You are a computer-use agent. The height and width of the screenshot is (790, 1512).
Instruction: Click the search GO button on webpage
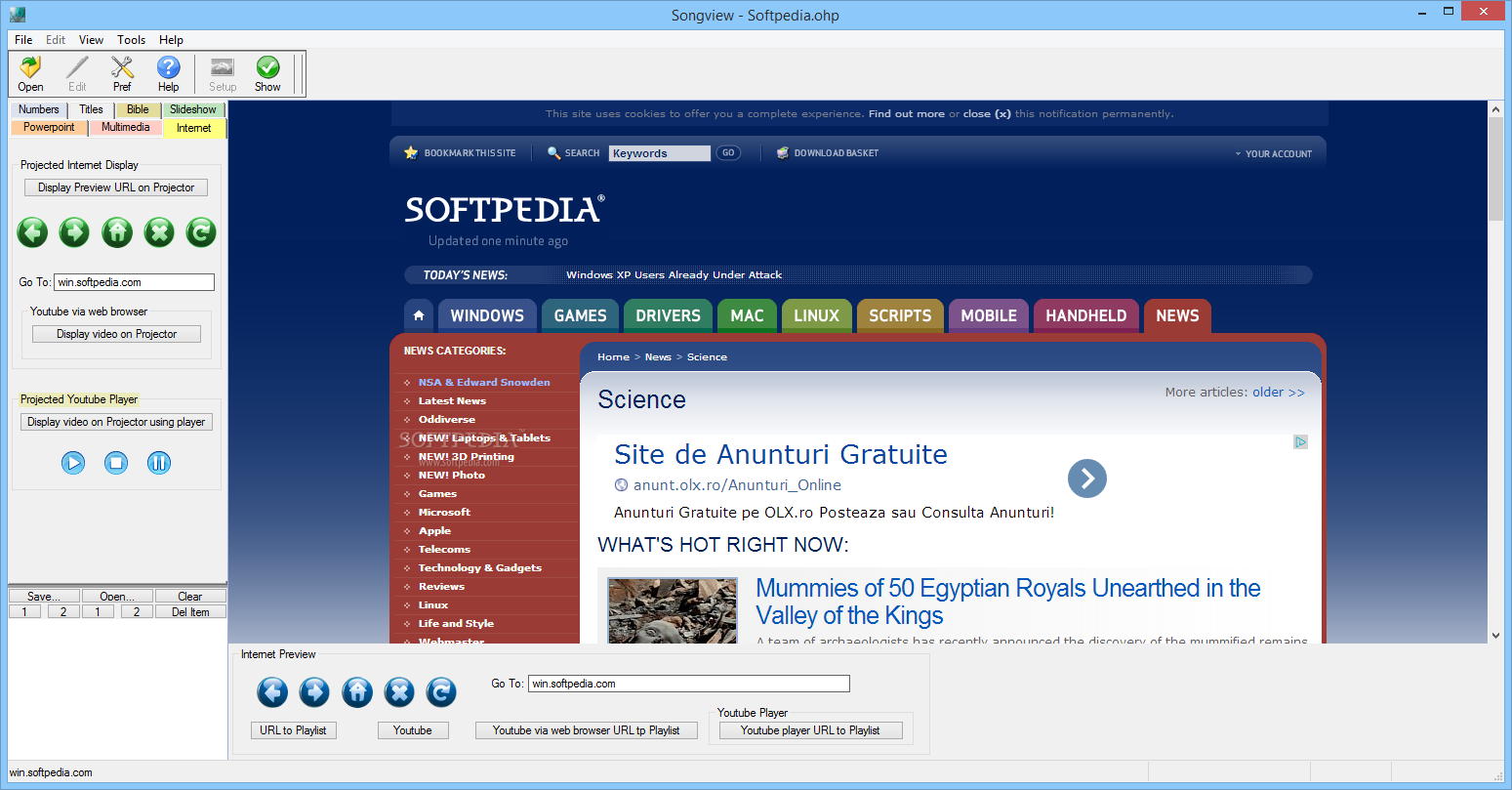pyautogui.click(x=728, y=153)
